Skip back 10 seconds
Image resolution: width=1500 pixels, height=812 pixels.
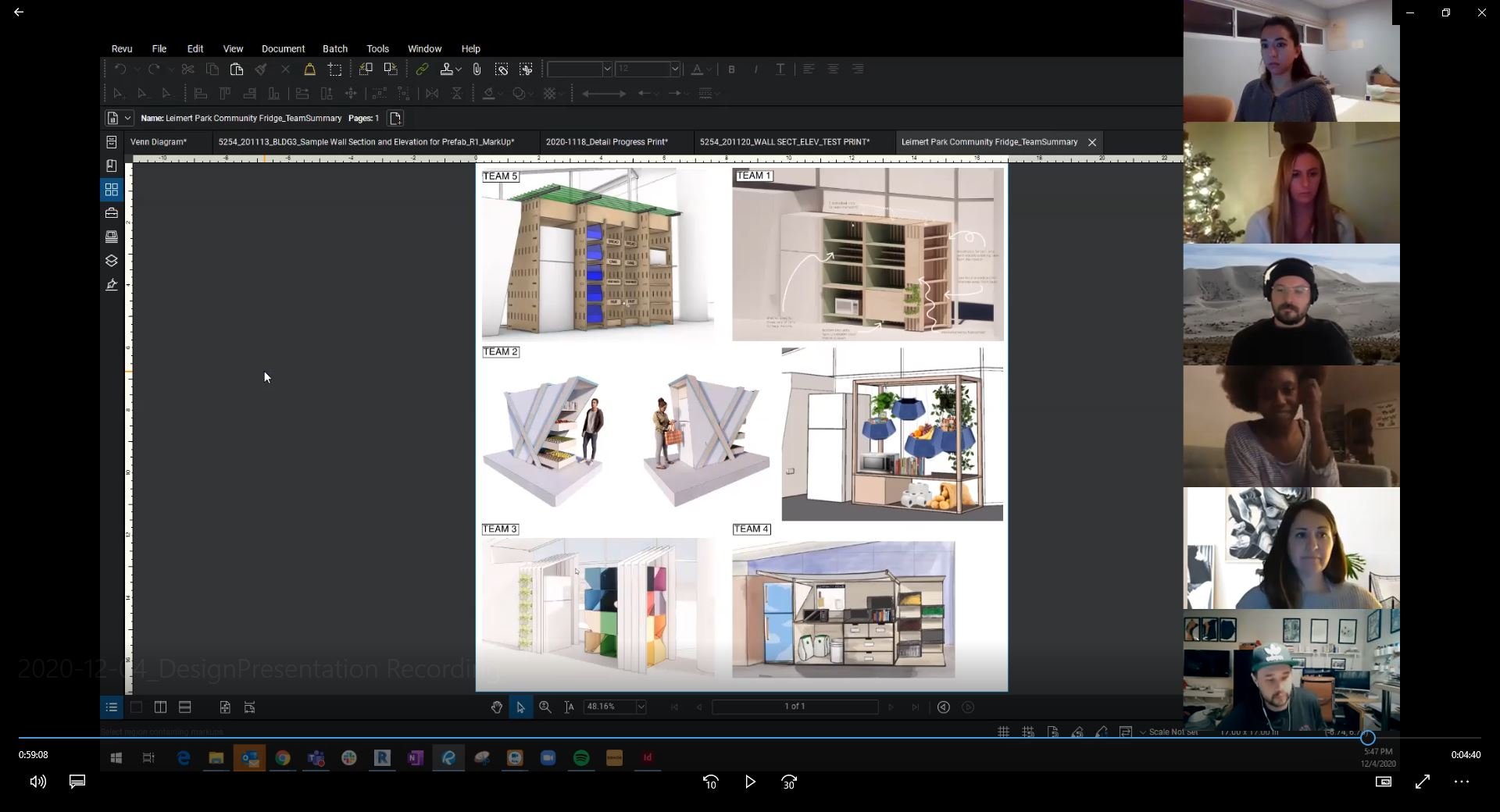710,782
